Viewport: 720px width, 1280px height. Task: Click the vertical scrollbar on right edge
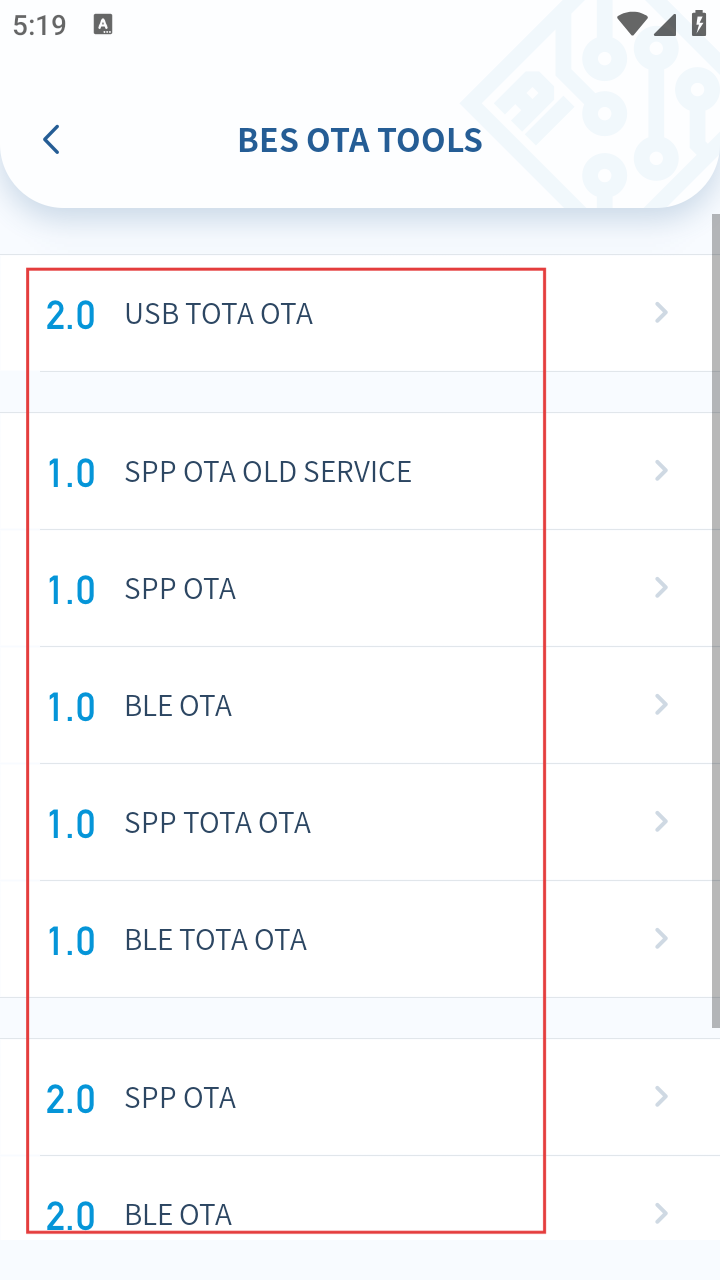[715, 620]
